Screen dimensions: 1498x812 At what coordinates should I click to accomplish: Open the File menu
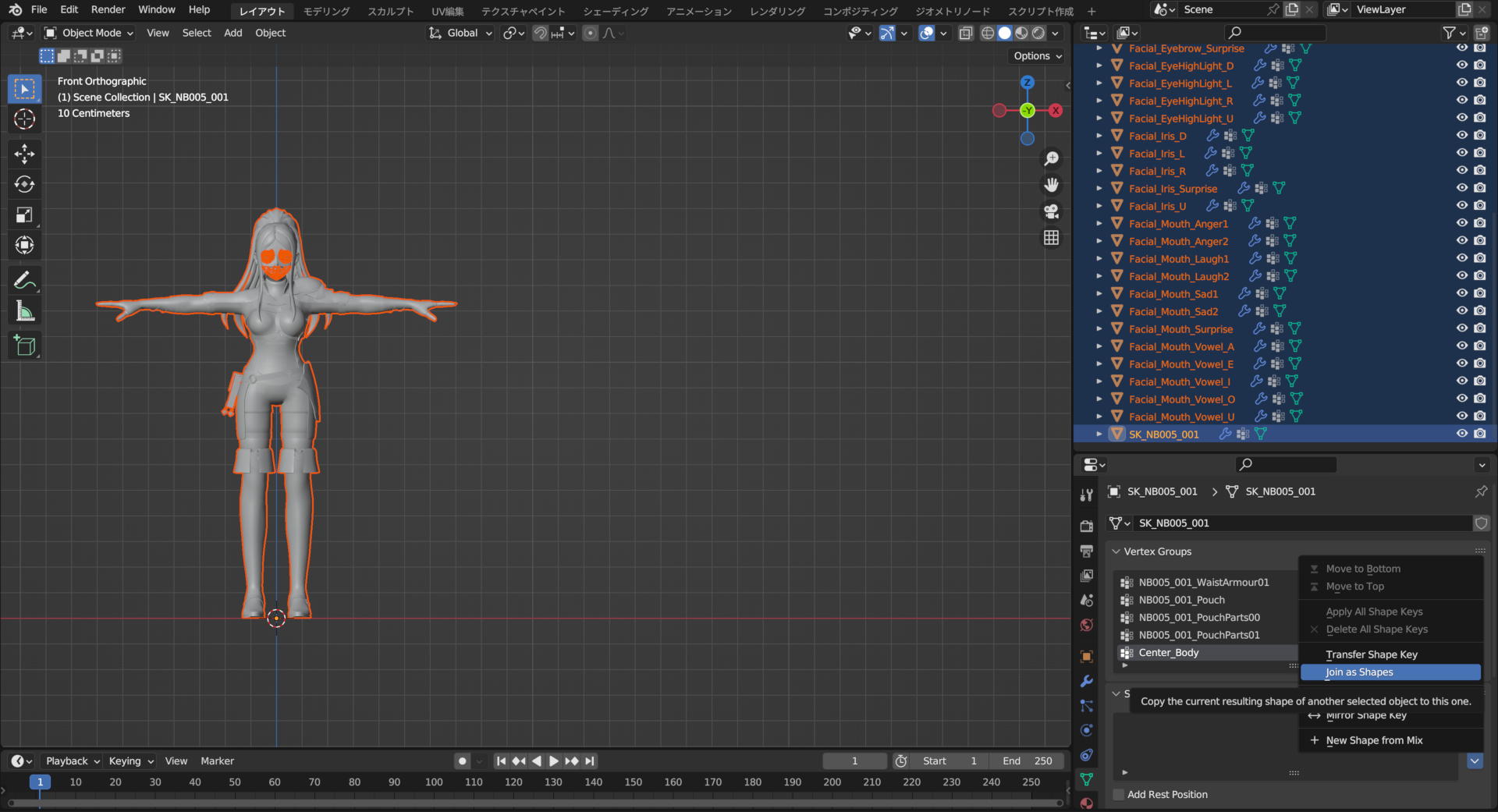click(39, 9)
